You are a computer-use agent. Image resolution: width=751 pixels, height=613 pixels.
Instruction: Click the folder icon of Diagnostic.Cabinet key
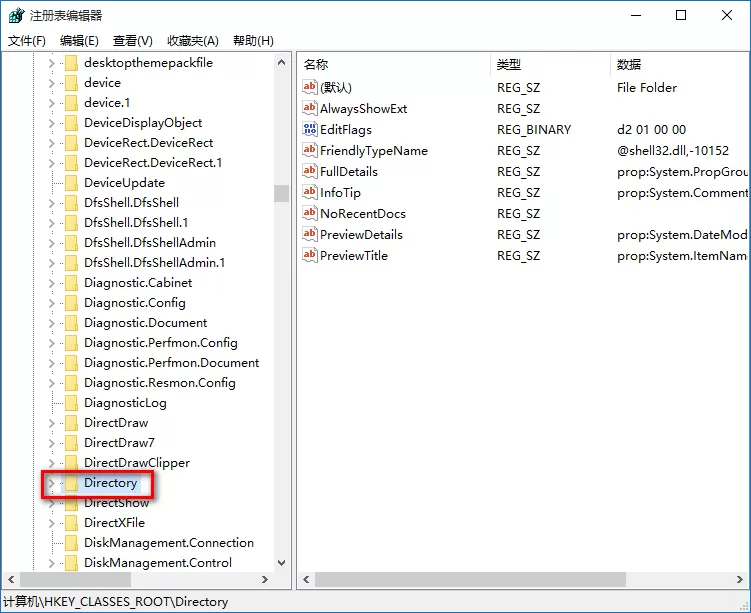pyautogui.click(x=71, y=283)
